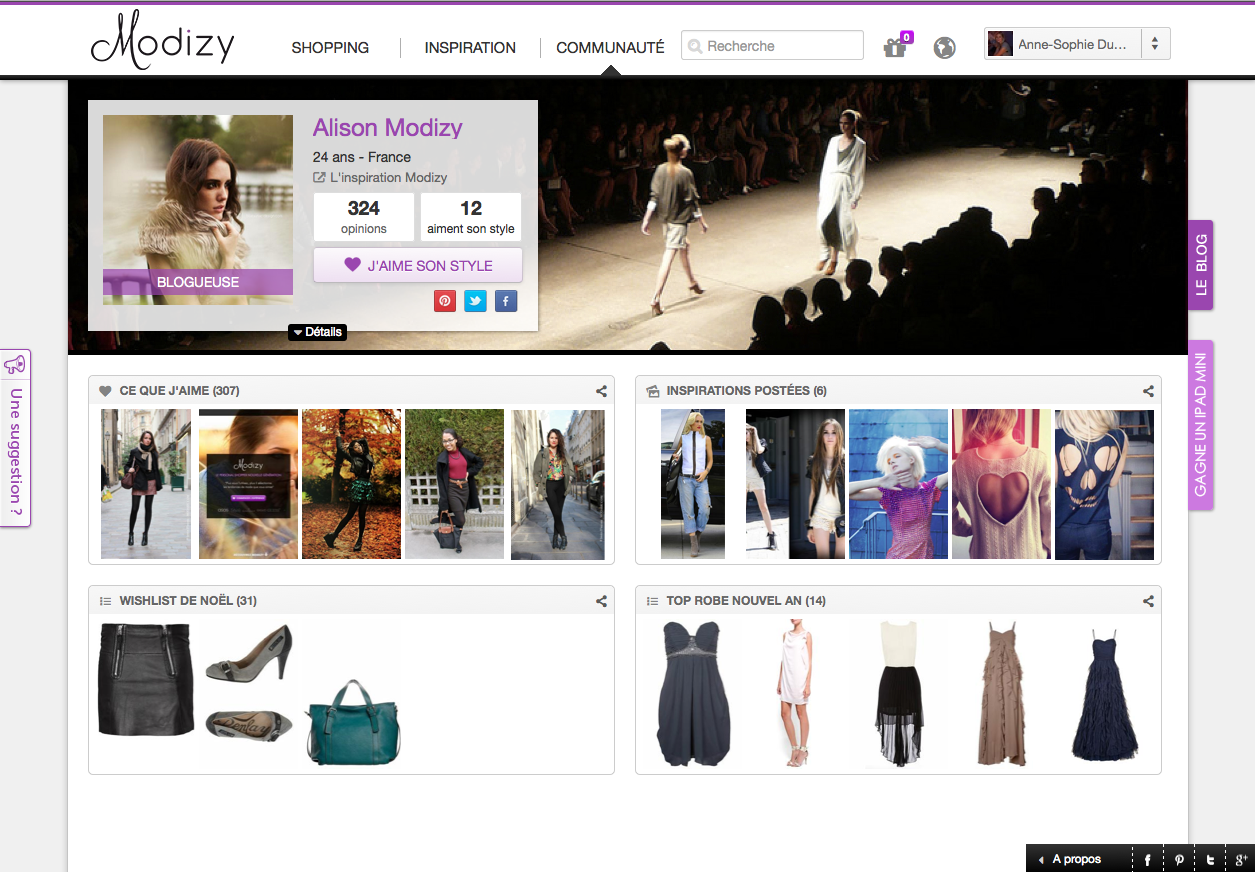Click the gift box icon in header
Viewport: 1255px width, 872px height.
(894, 48)
